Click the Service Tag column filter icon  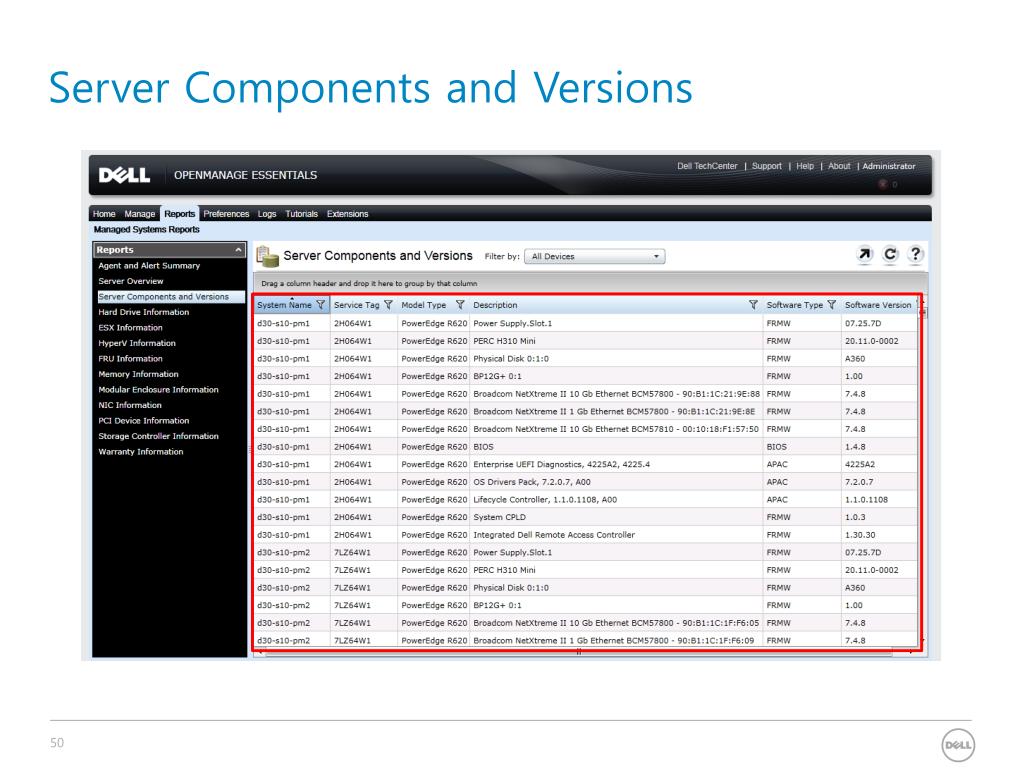click(388, 305)
